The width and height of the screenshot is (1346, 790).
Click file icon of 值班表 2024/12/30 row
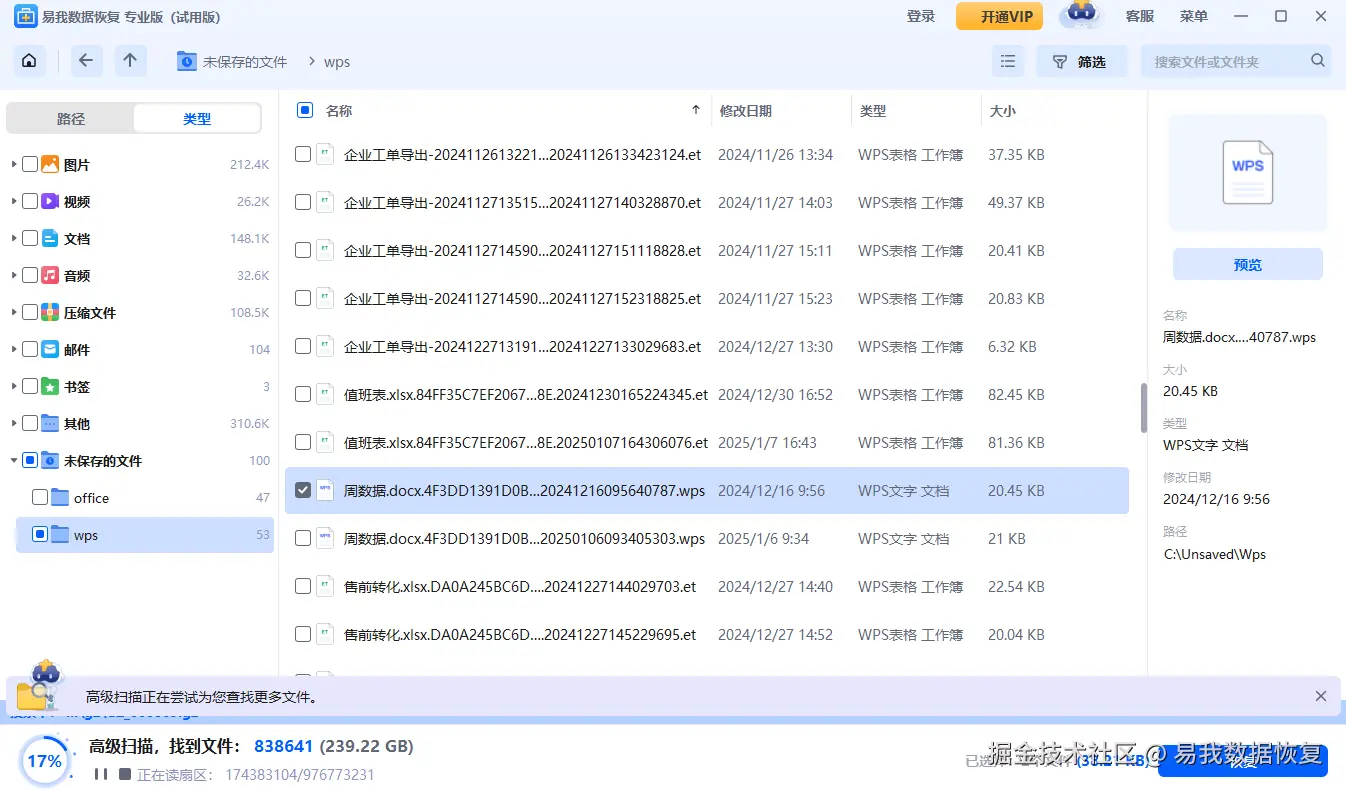click(x=325, y=394)
